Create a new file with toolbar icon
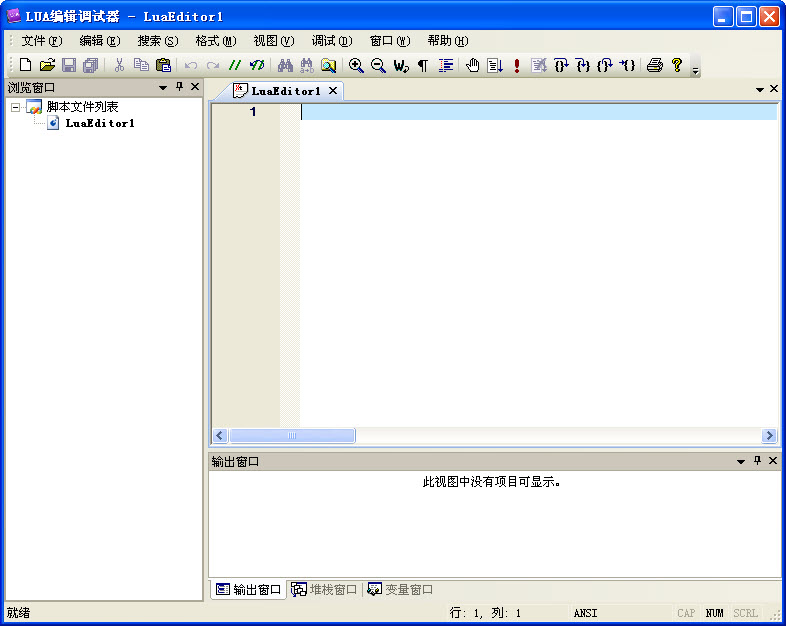 [25, 65]
